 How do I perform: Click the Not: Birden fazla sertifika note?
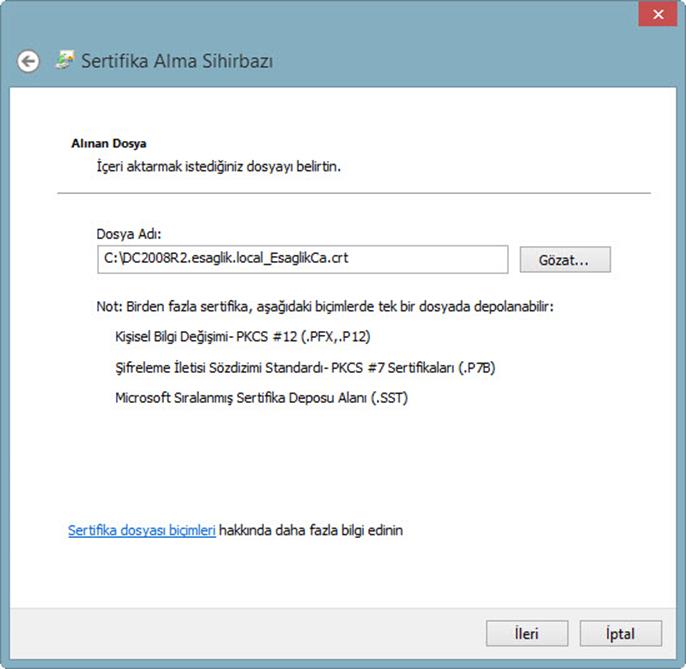(x=325, y=307)
